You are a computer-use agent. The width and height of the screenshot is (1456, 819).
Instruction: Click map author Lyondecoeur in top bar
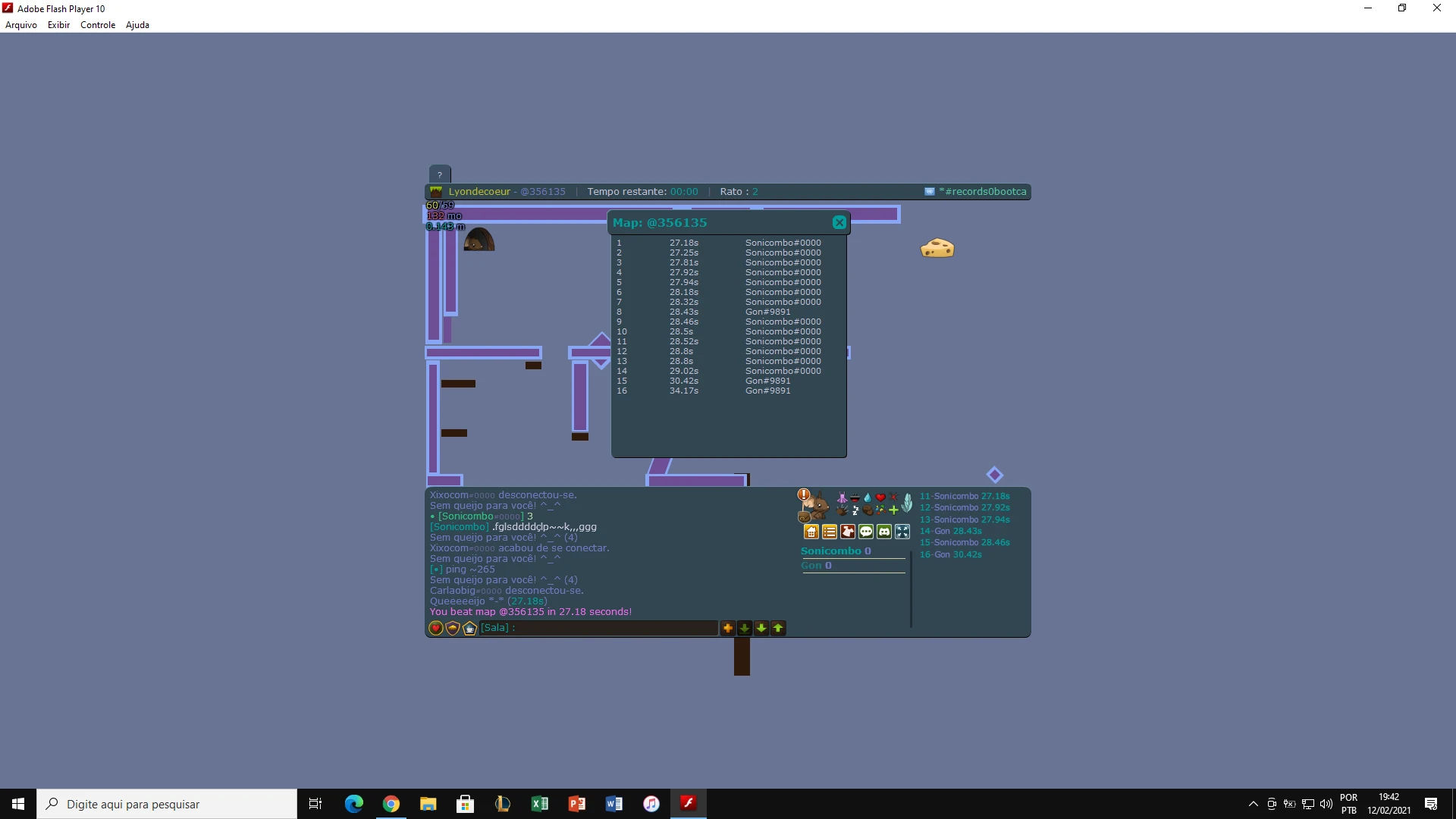[479, 192]
